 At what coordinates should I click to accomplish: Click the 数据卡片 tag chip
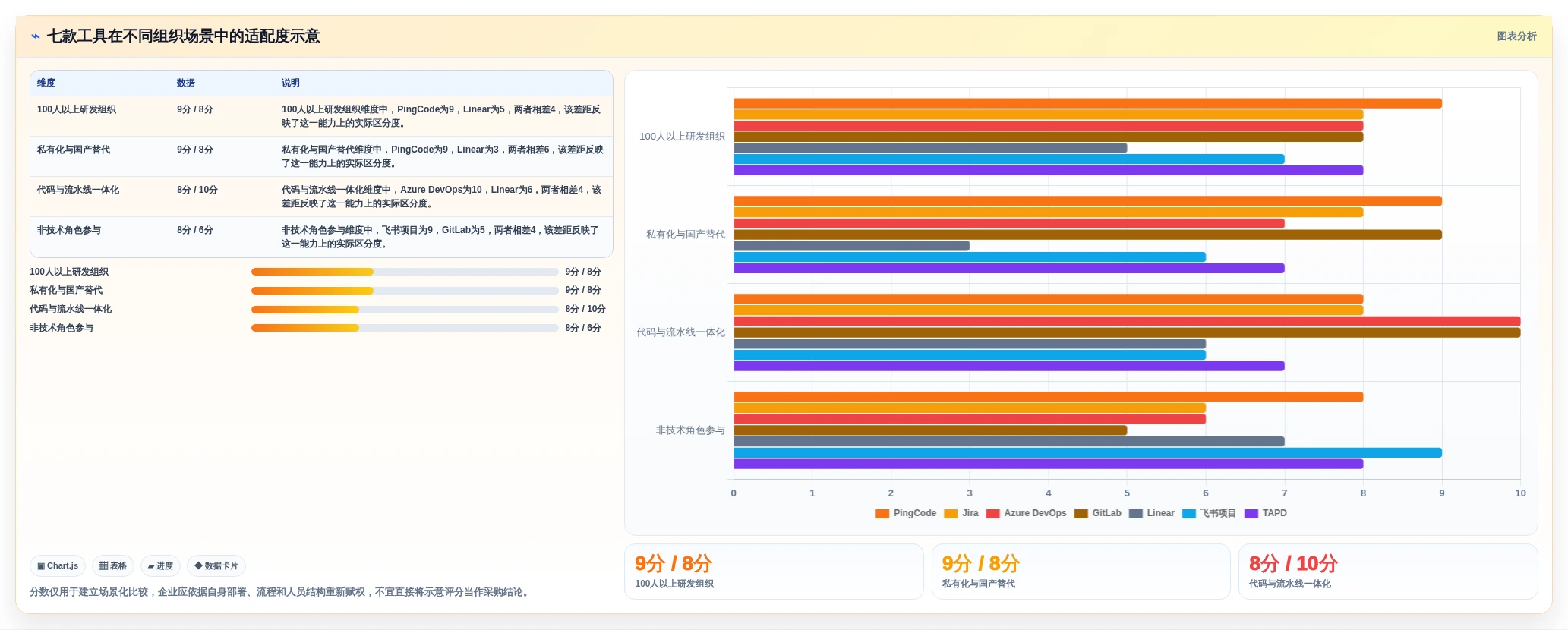pos(216,566)
